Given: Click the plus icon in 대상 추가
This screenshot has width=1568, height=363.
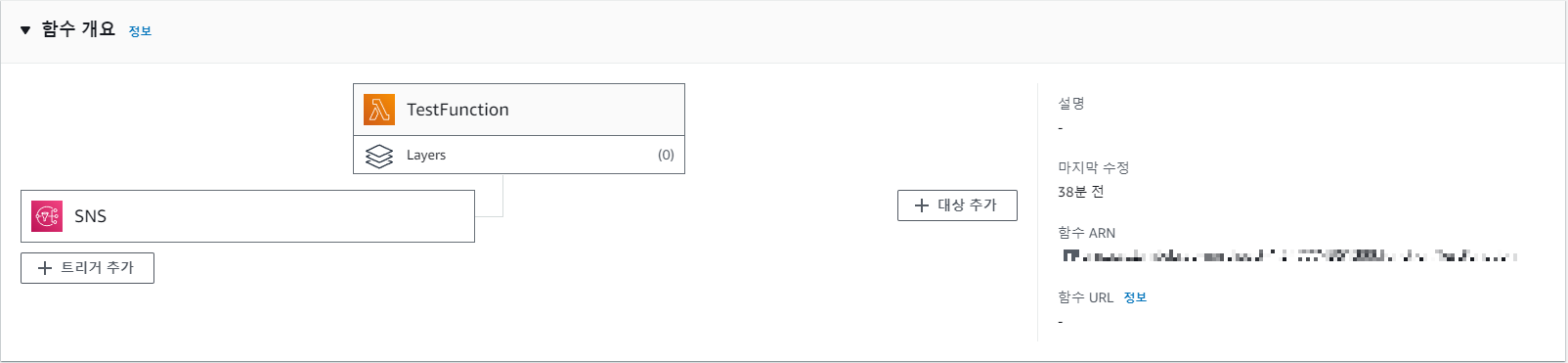Looking at the screenshot, I should pyautogui.click(x=921, y=205).
